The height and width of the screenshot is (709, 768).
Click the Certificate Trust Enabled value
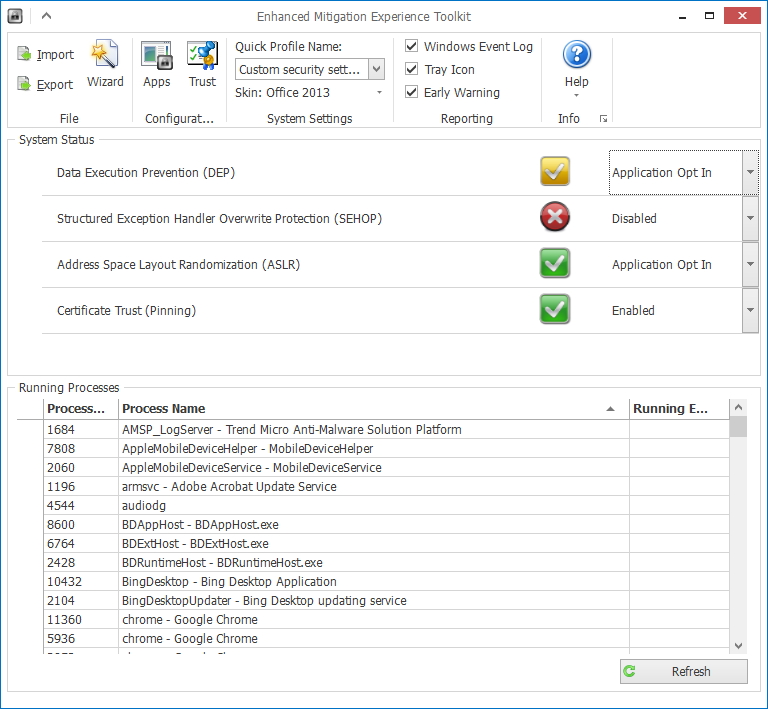click(633, 310)
